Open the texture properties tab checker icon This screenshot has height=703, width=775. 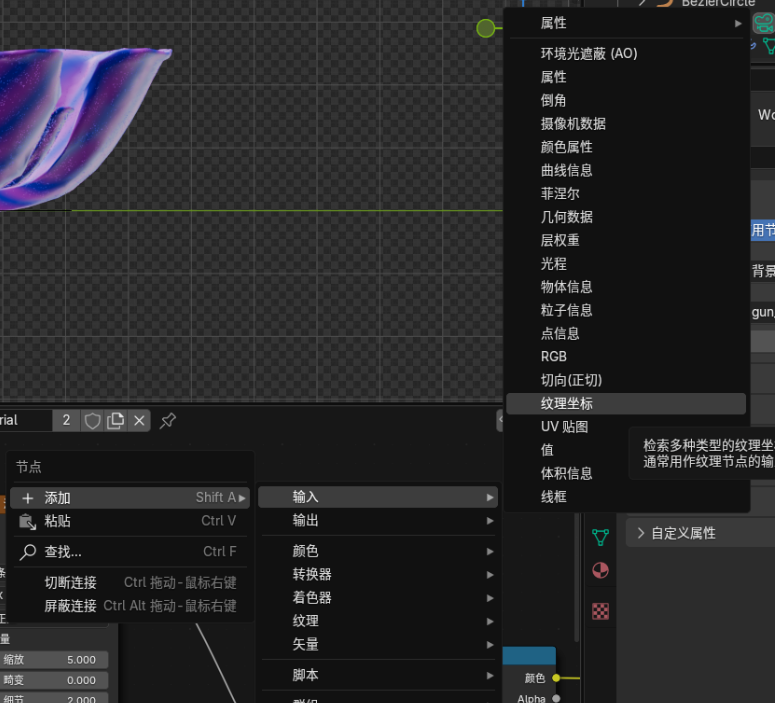600,612
